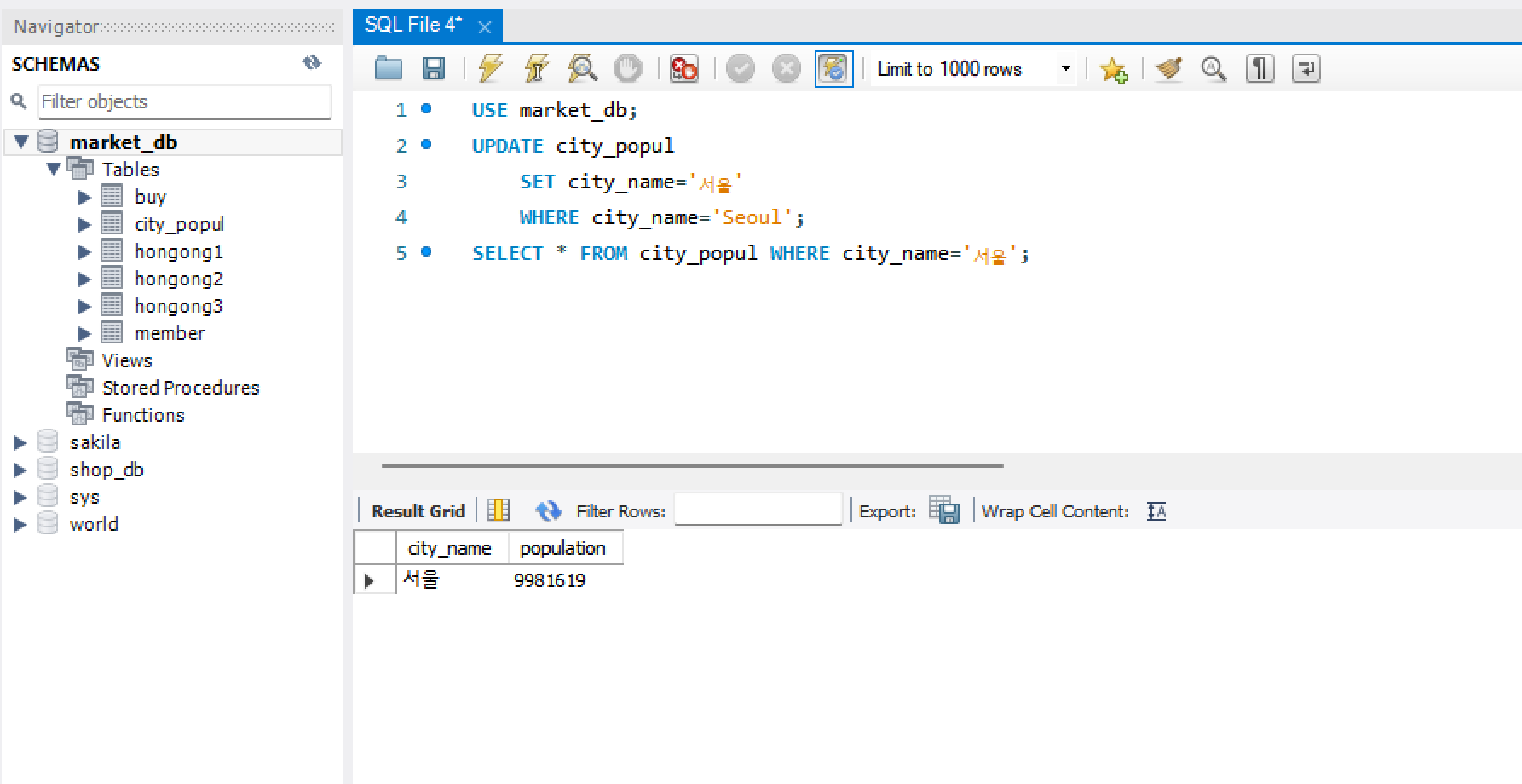The image size is (1522, 784).
Task: Expand the city_popul table
Action: click(84, 225)
